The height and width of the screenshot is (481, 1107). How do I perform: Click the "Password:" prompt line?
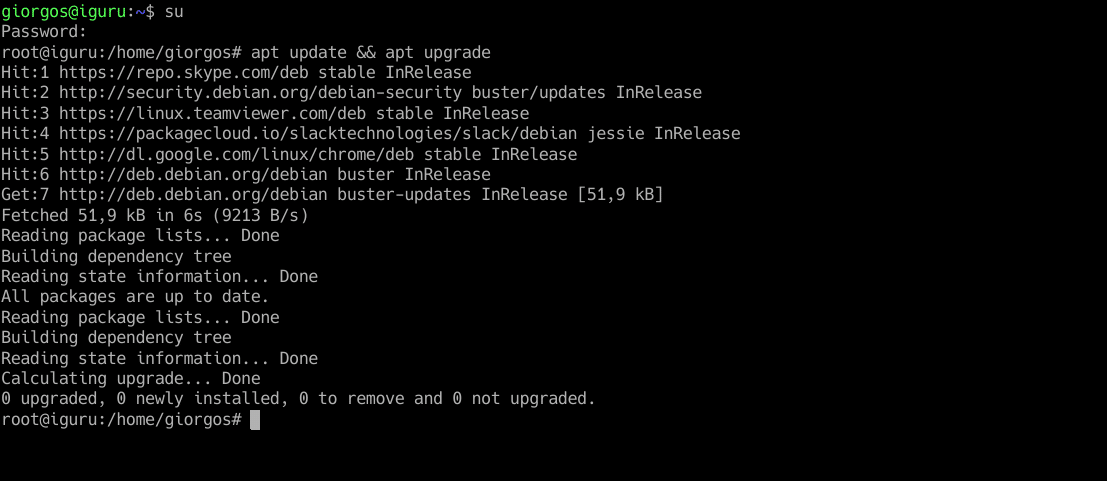click(44, 31)
